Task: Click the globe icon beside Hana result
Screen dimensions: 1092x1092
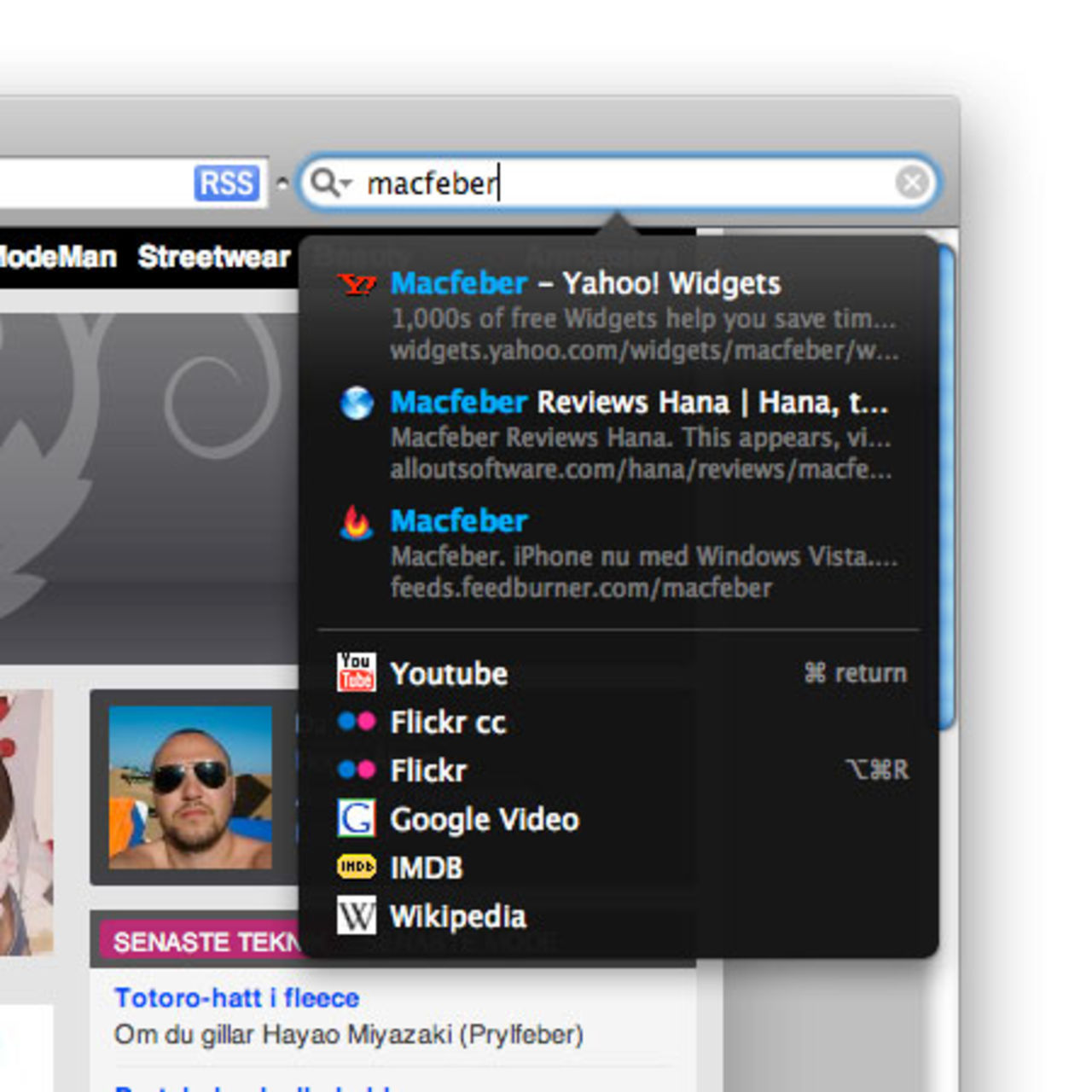Action: (356, 403)
